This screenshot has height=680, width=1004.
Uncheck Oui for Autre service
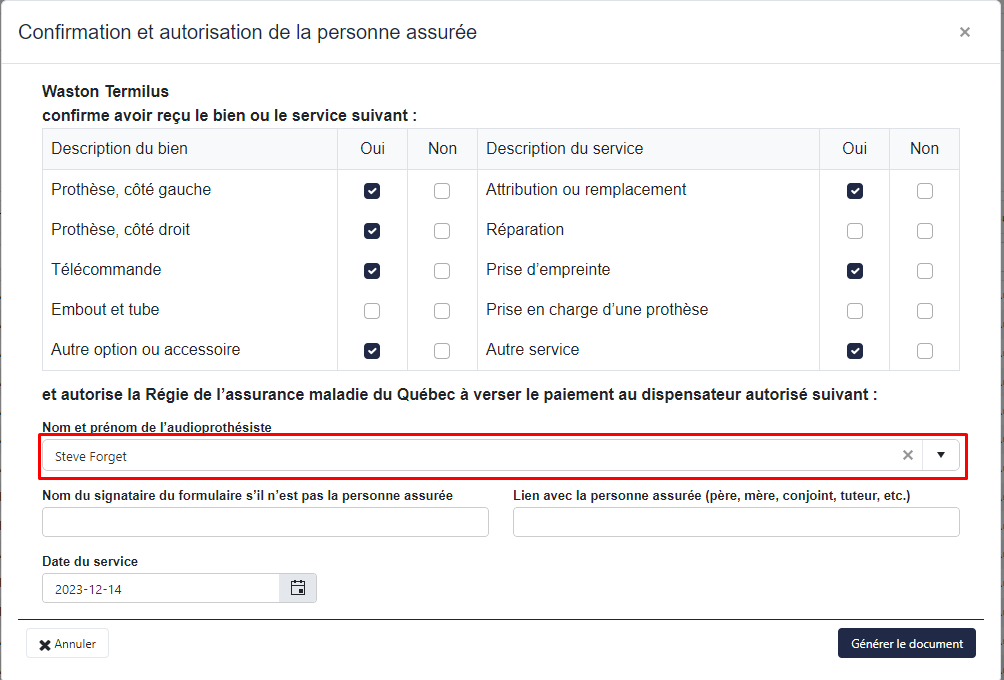pyautogui.click(x=855, y=351)
